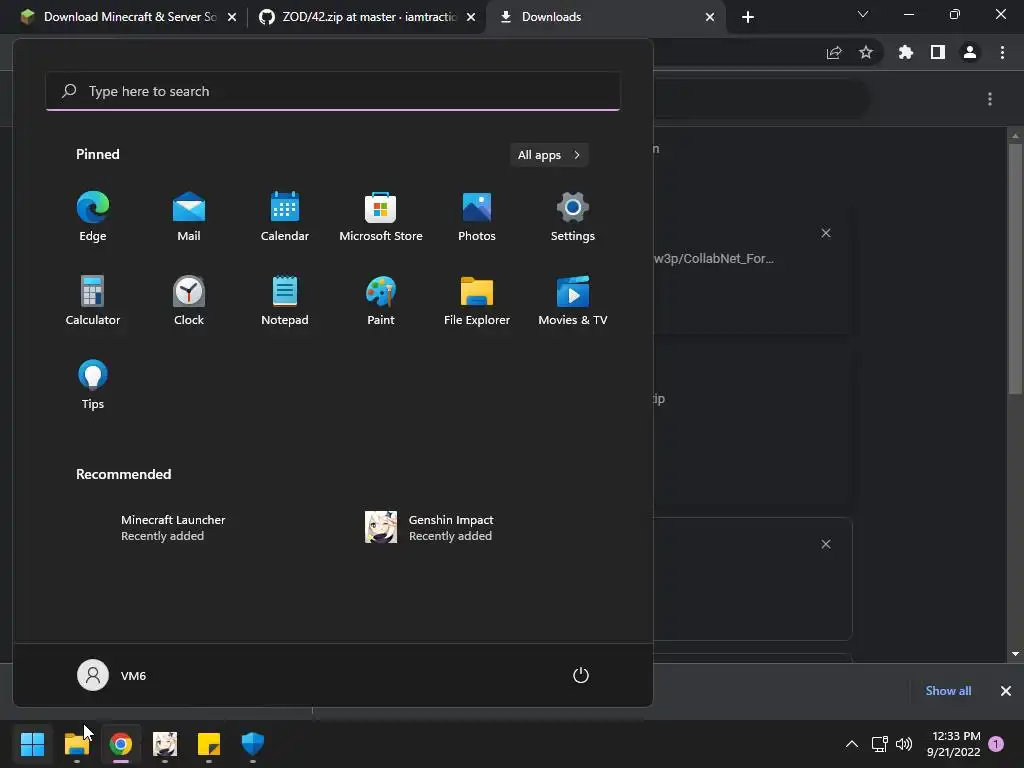The image size is (1024, 768).
Task: Open VM6 user account menu
Action: pyautogui.click(x=112, y=675)
